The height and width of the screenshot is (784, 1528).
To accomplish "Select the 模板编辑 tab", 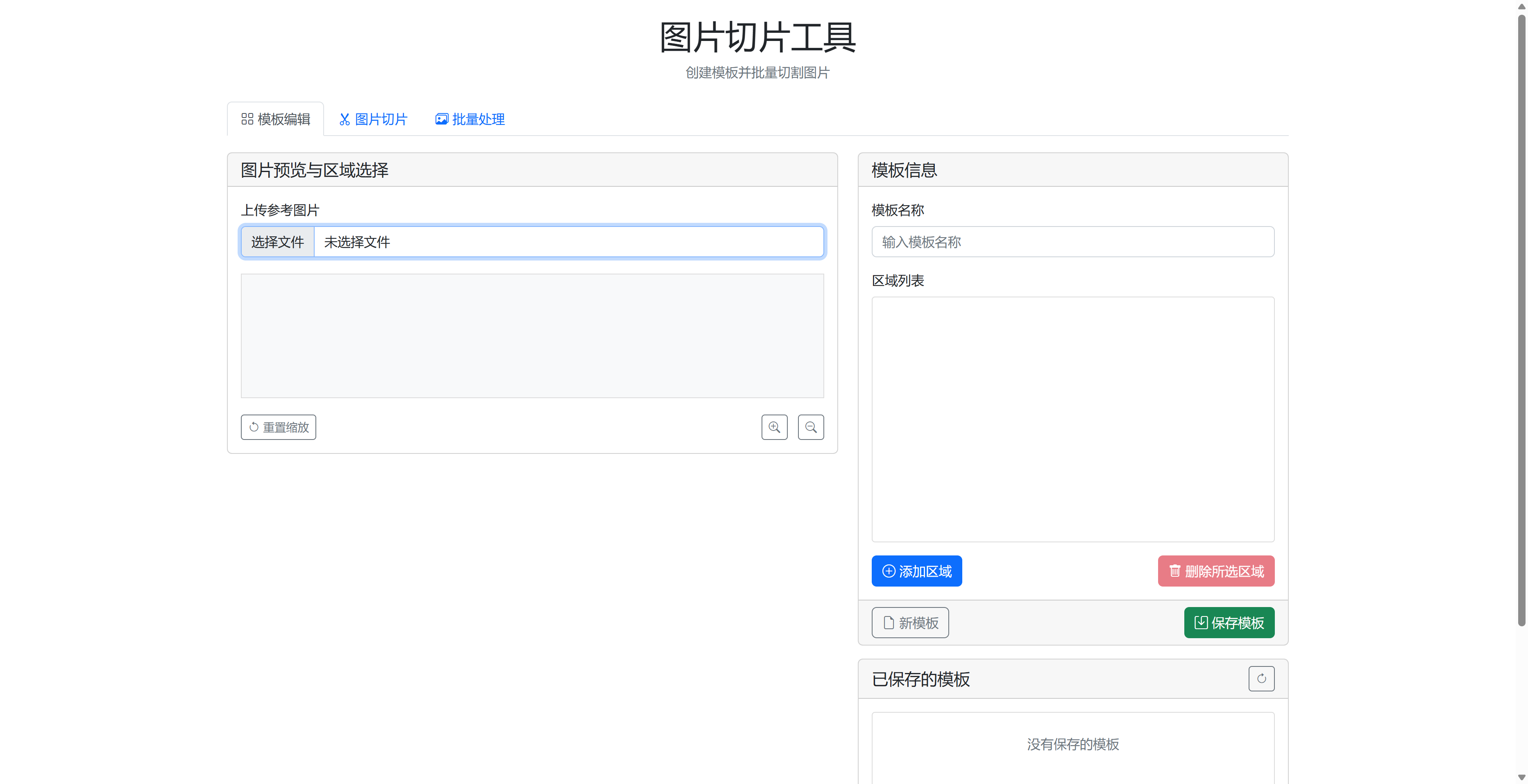I will [275, 119].
